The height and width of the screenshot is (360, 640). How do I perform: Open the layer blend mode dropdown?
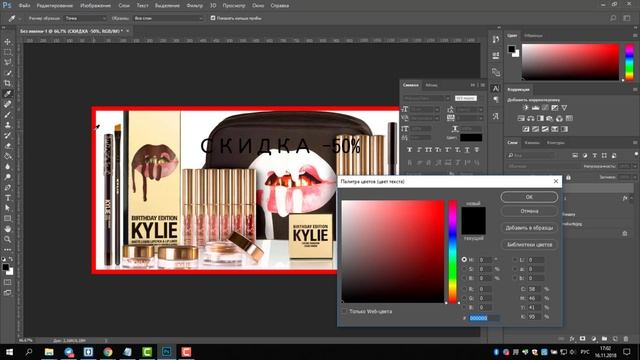[x=539, y=166]
